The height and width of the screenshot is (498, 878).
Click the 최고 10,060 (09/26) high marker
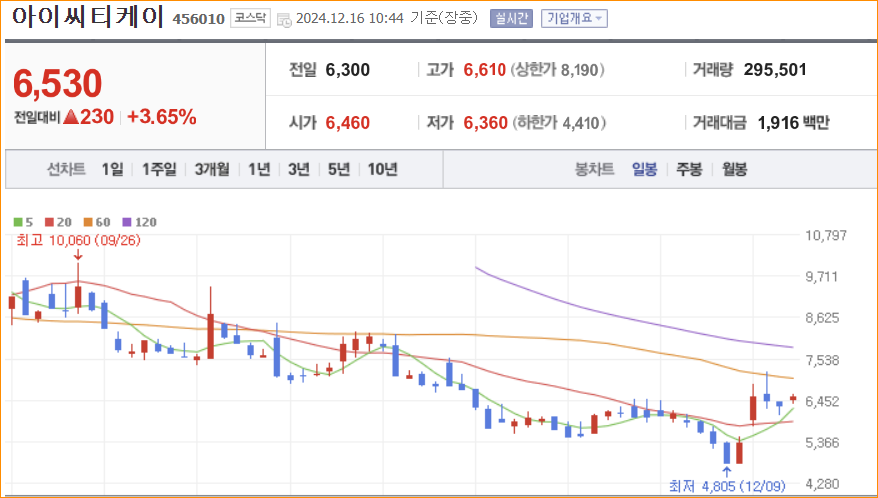coord(78,240)
